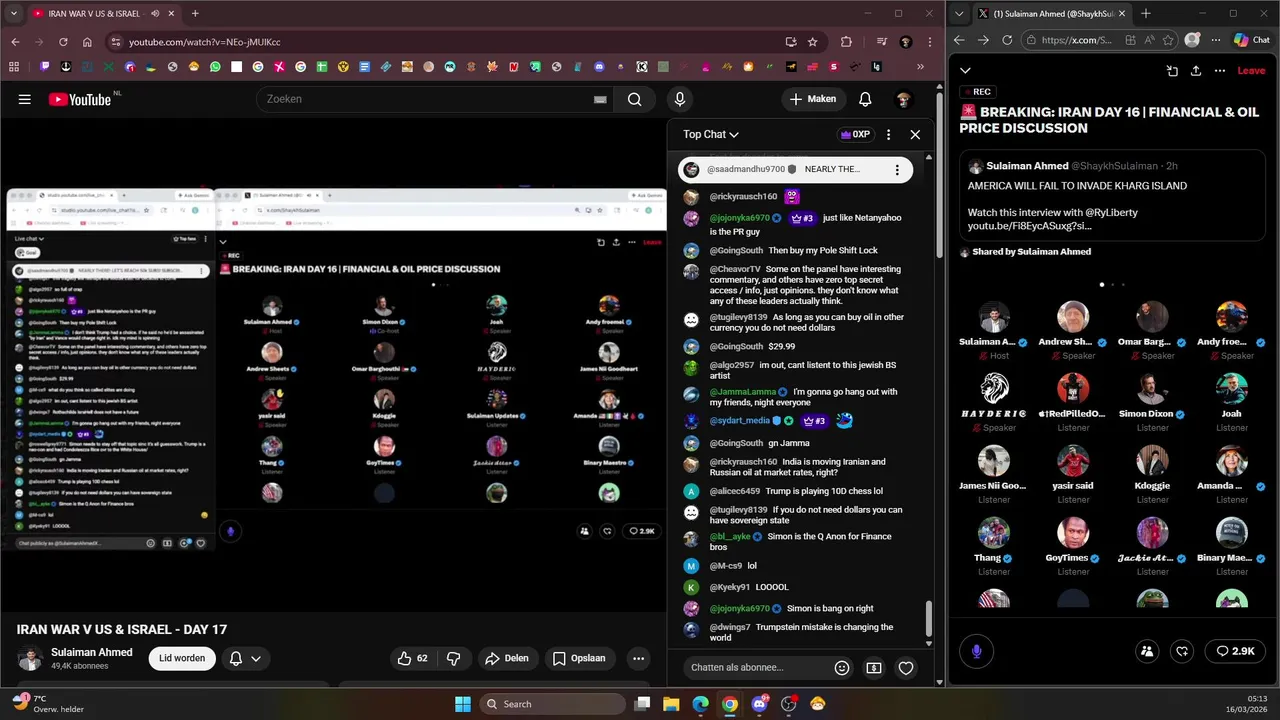This screenshot has width=1280, height=720.
Task: Open Copilot Chat in Edge
Action: click(x=1251, y=40)
